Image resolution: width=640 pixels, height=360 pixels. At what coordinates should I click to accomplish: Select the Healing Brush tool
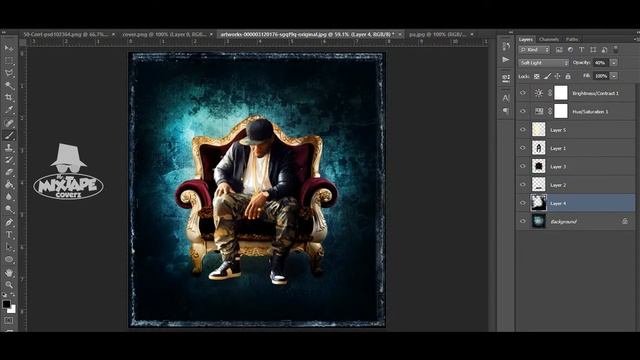point(9,123)
